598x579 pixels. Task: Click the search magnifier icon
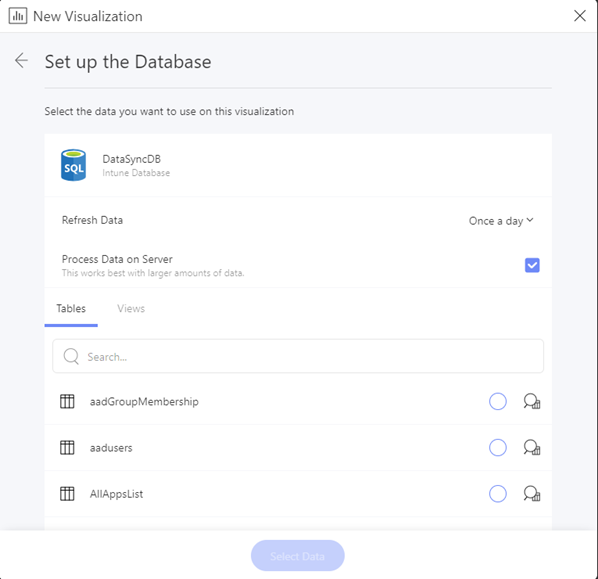(x=71, y=356)
